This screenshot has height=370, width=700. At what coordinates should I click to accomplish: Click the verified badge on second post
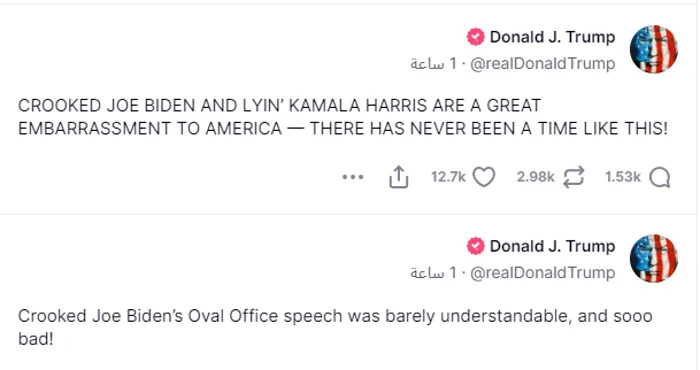(475, 246)
